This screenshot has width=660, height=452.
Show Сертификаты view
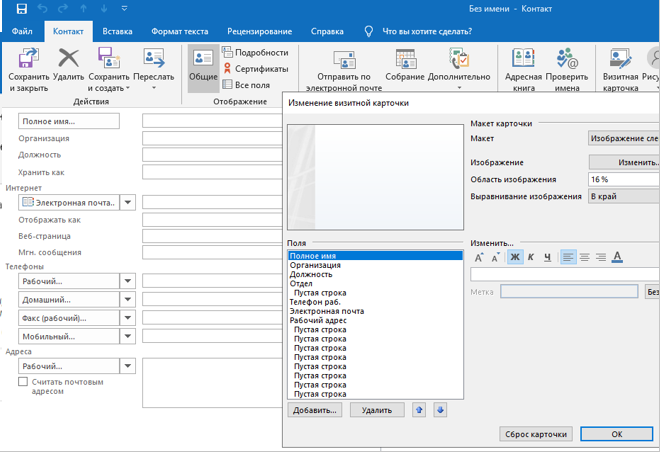click(255, 69)
